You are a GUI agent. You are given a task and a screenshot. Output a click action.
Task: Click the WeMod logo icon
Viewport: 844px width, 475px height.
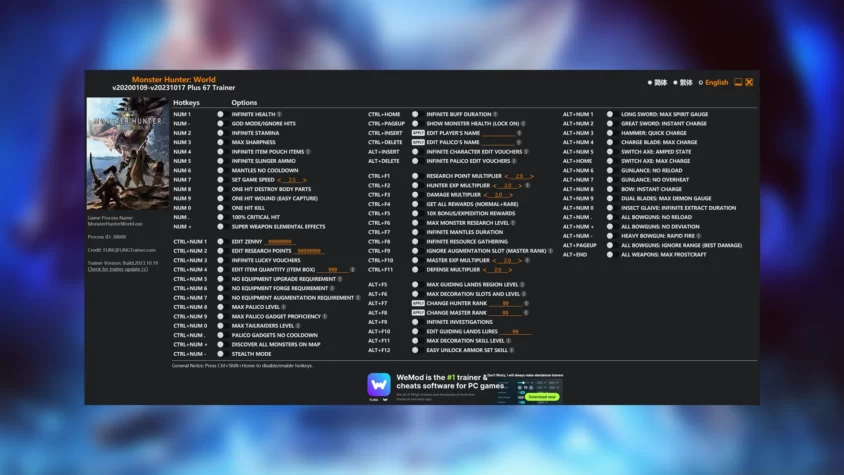tap(379, 385)
